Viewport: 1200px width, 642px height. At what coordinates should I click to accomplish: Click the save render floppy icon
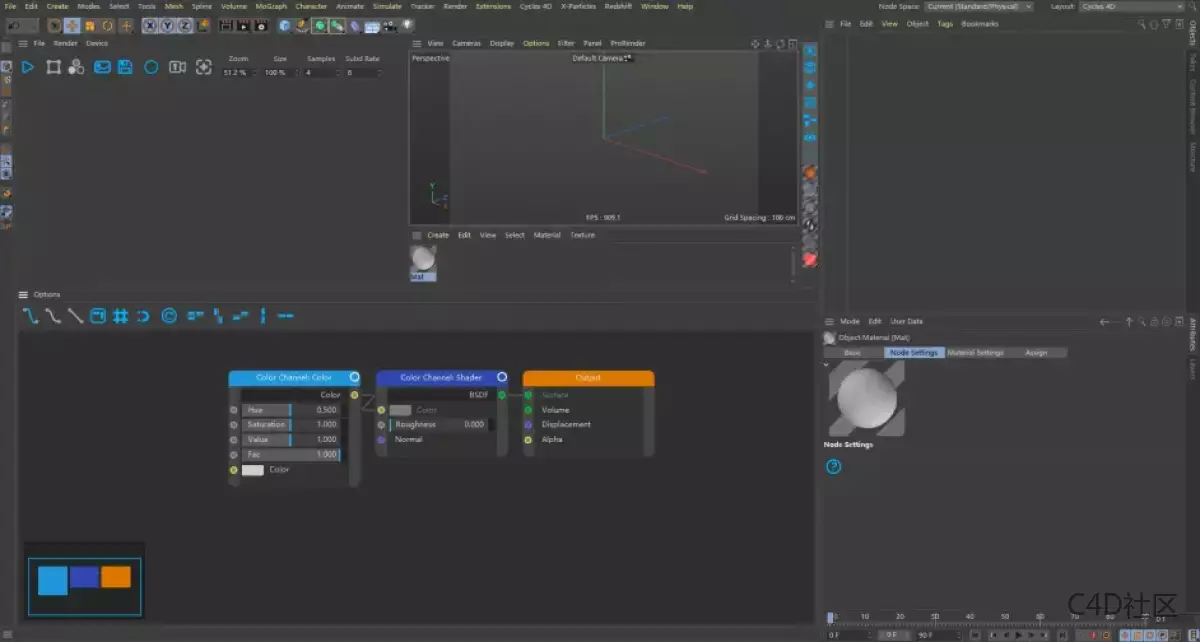coord(124,66)
